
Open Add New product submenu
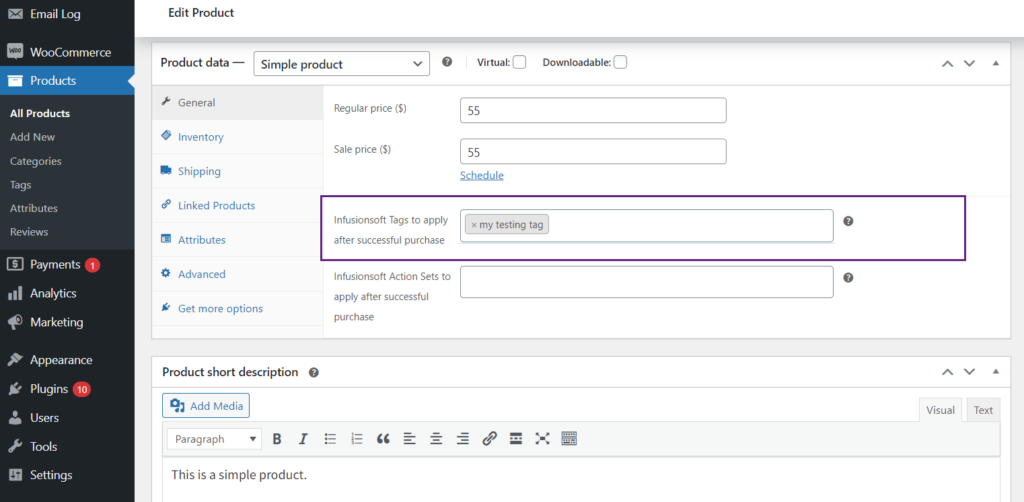point(33,137)
